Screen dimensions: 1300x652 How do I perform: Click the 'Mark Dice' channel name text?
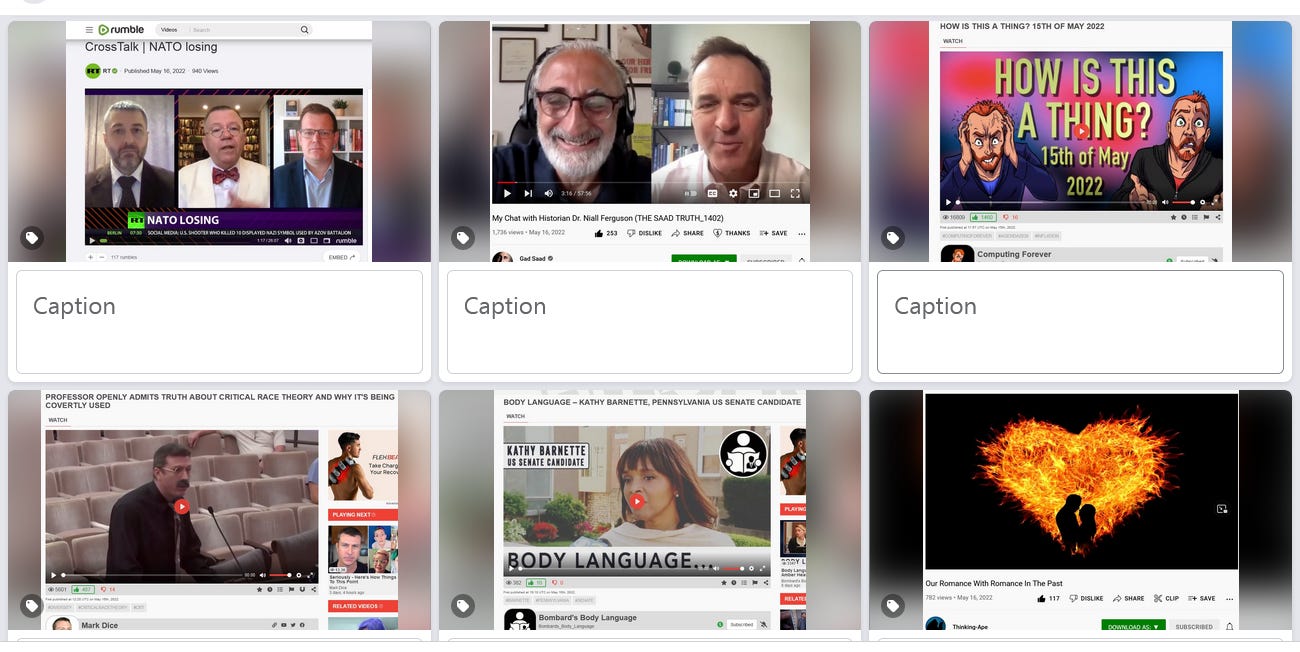tap(98, 625)
